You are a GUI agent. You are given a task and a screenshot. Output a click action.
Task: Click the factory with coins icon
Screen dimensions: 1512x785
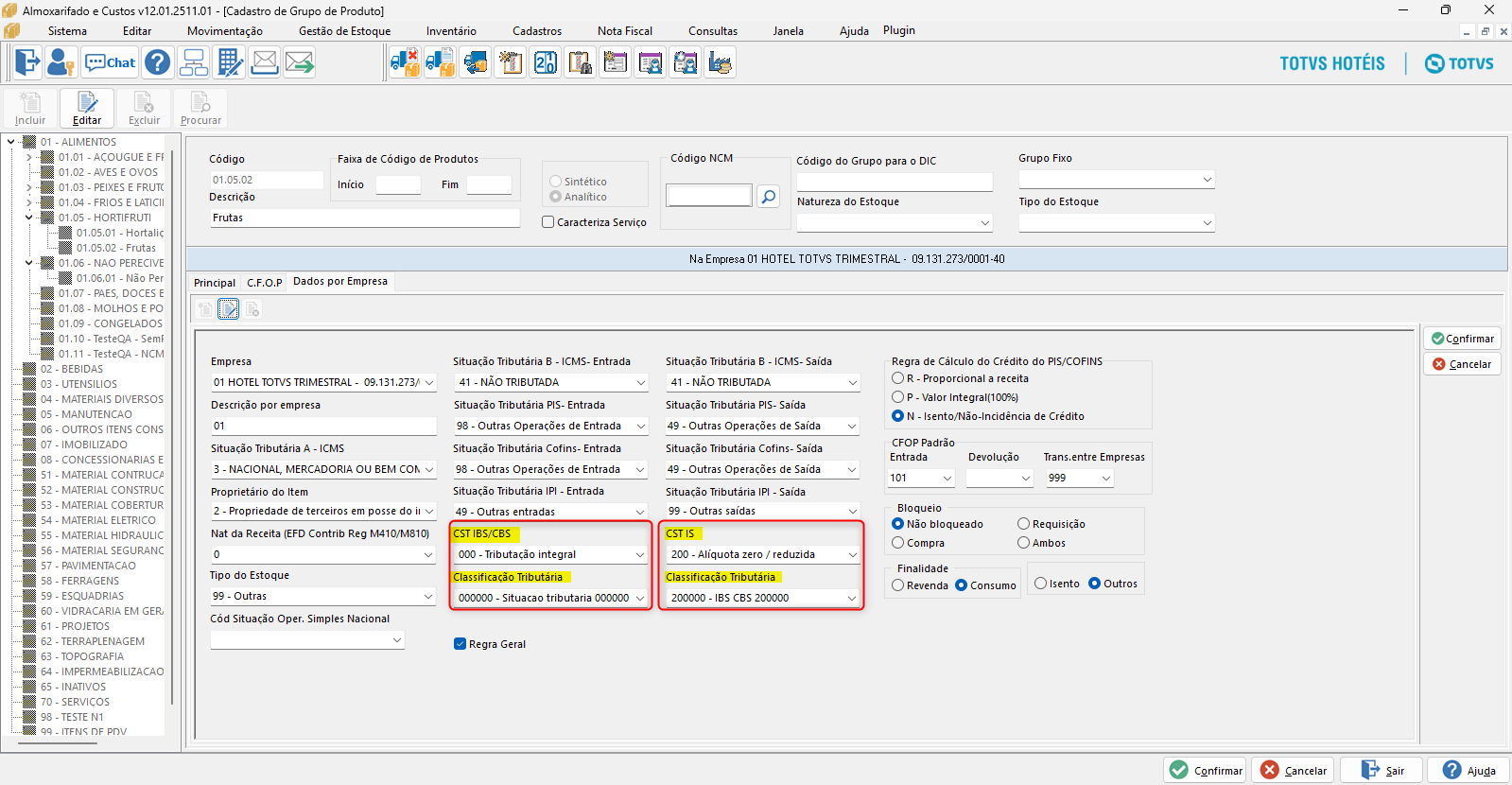(x=721, y=62)
